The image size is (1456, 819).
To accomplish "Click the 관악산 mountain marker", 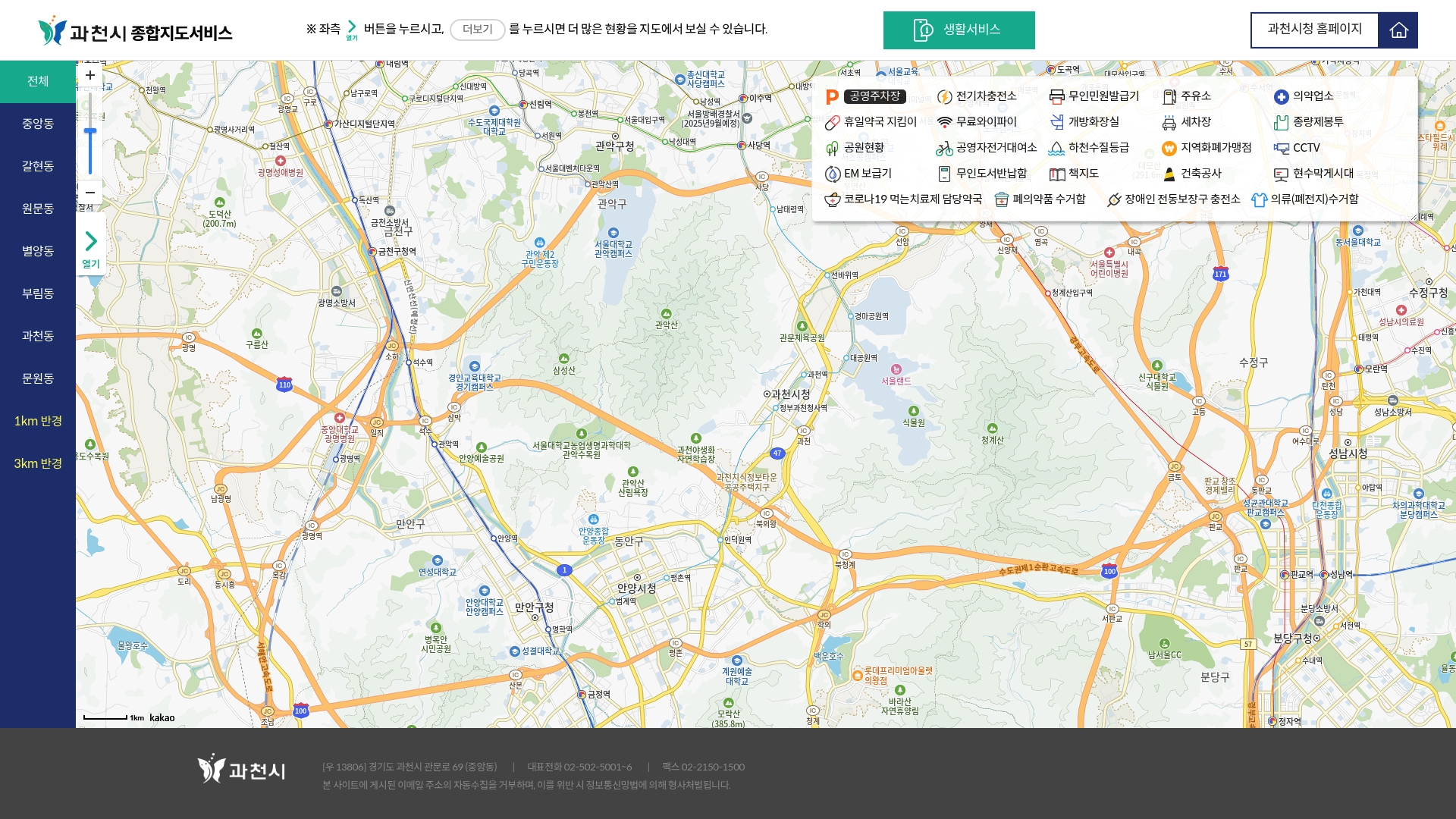I will click(x=667, y=319).
